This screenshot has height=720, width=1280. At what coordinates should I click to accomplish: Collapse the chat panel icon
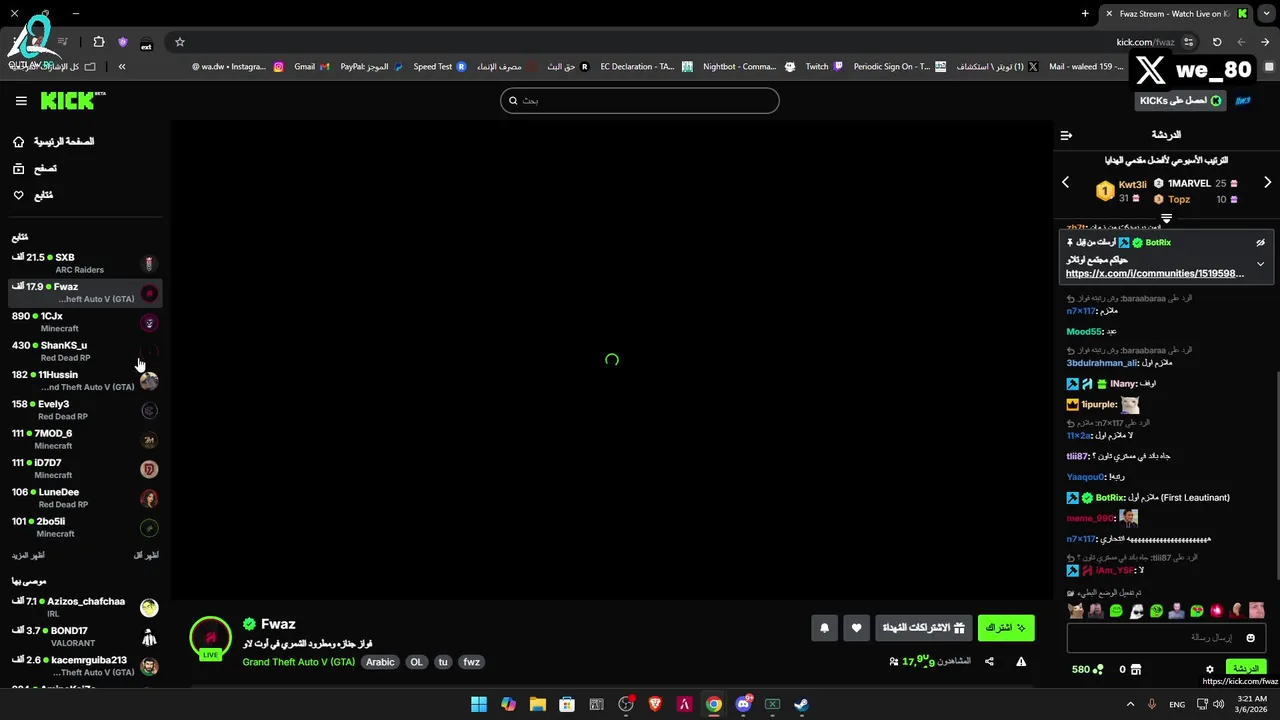click(1066, 135)
